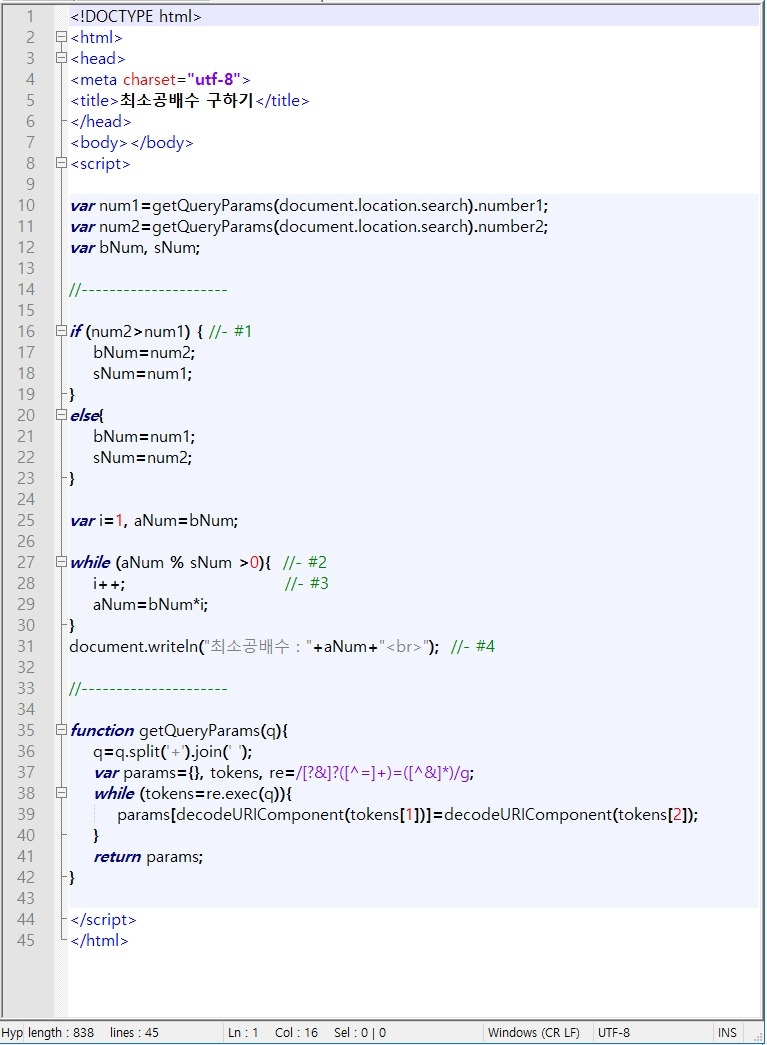The width and height of the screenshot is (767, 1045).
Task: Click the 'var i=1, aNum=bNum;' line
Action: point(154,521)
